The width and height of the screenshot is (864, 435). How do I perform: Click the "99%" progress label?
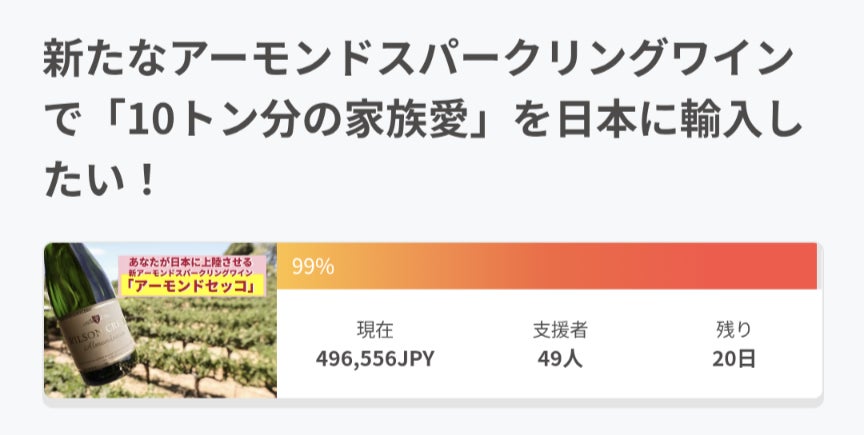click(x=313, y=267)
